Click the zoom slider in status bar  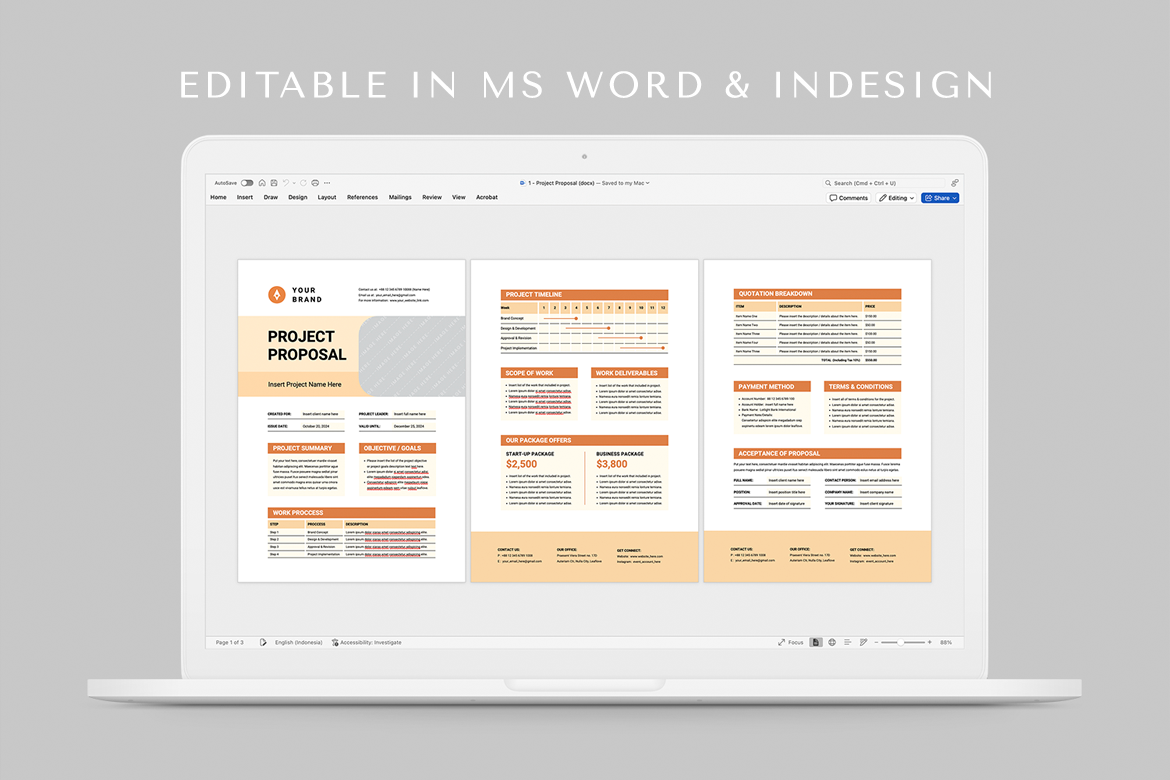(902, 642)
